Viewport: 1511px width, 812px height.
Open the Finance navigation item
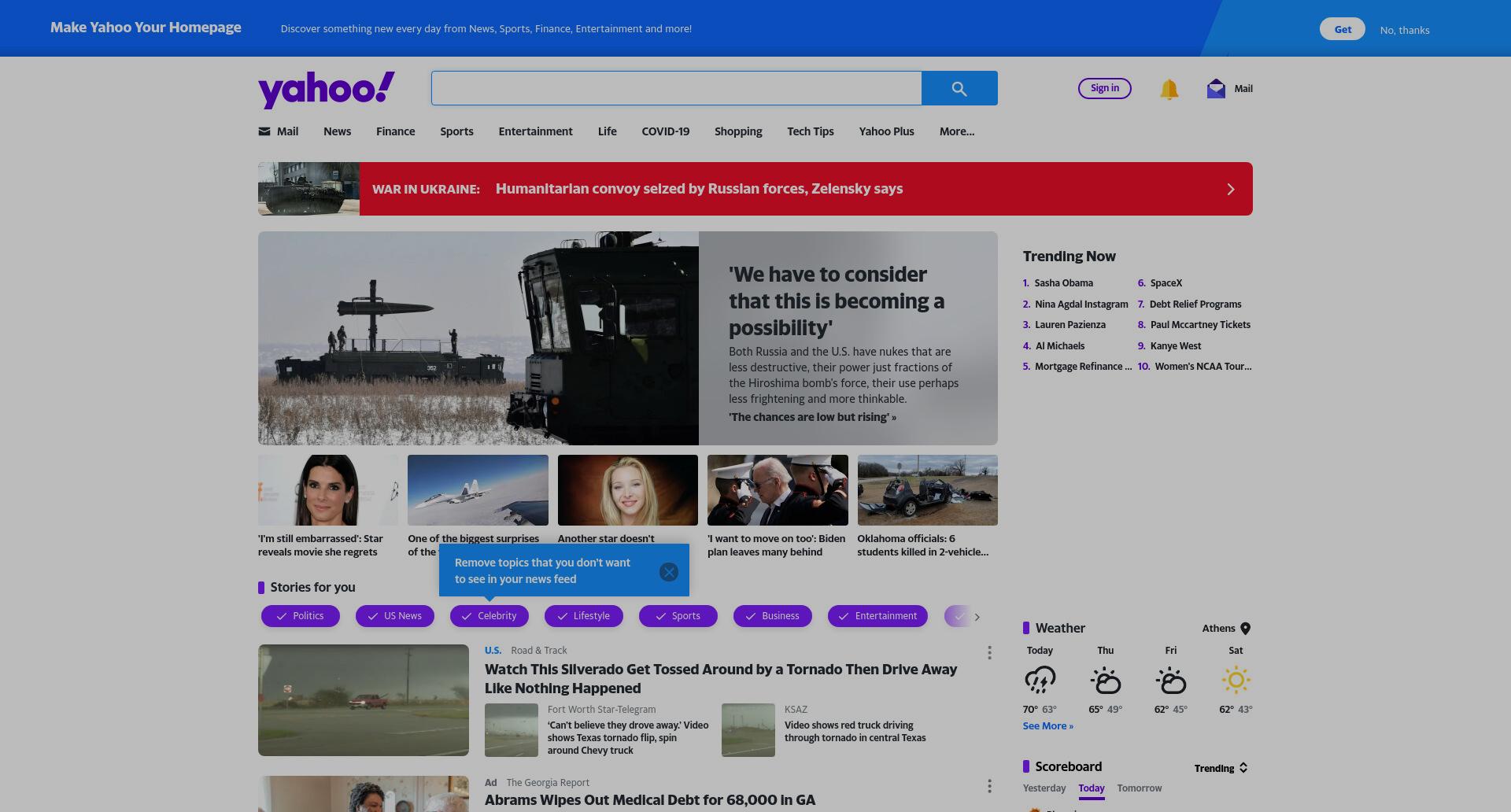[x=395, y=131]
